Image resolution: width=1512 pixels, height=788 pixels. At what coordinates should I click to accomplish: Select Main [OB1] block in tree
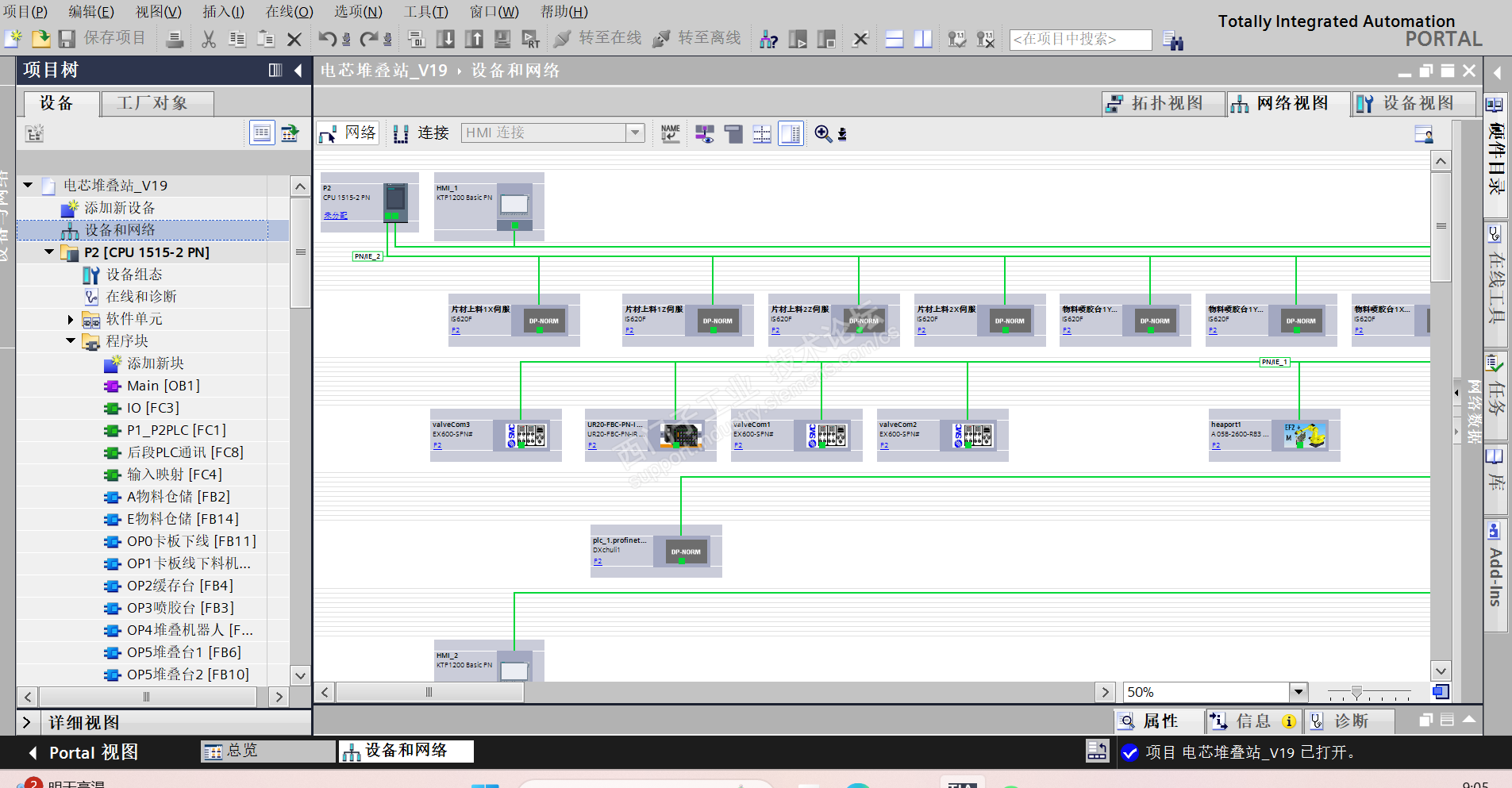click(x=164, y=386)
